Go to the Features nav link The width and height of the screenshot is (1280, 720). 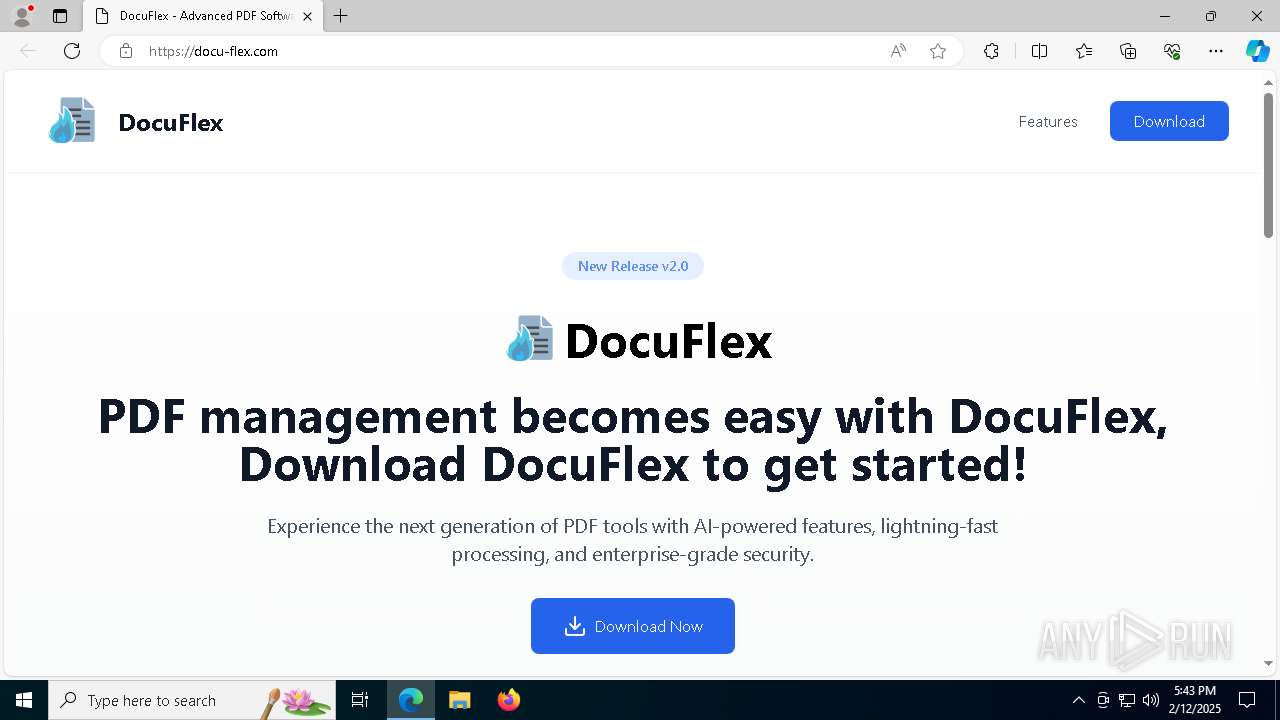(1048, 121)
